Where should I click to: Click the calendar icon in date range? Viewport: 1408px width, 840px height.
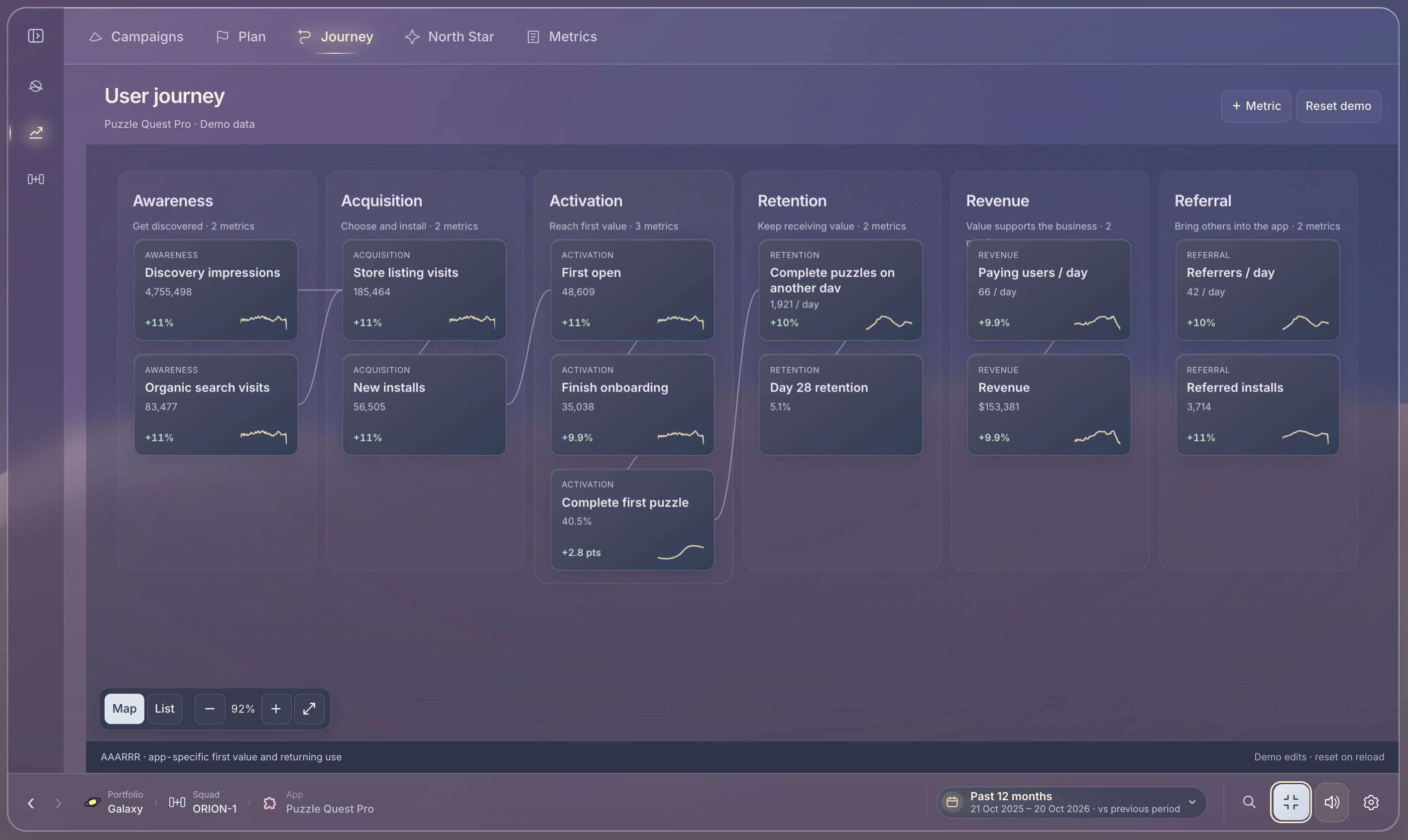point(952,802)
